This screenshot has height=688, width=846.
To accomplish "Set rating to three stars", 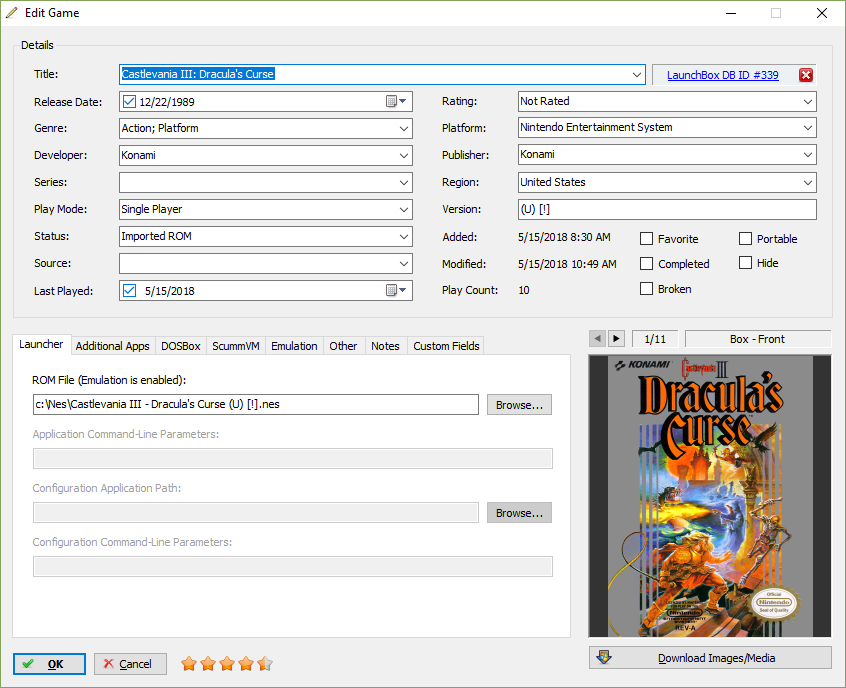I will [x=227, y=664].
